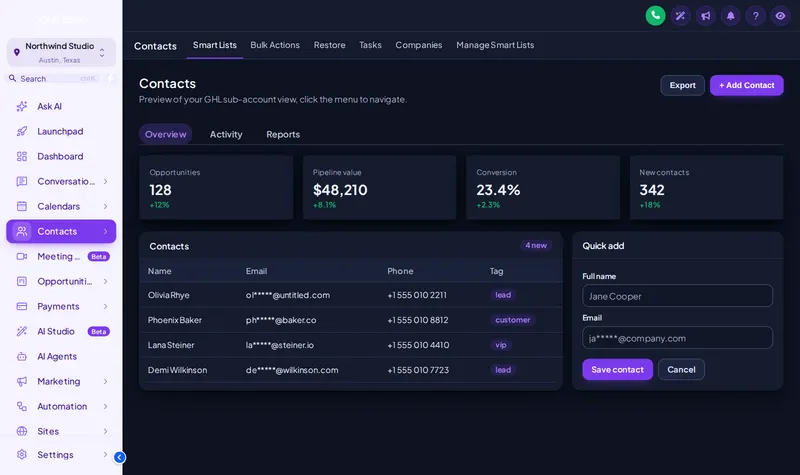Focus the Email input in Quick add

point(677,338)
